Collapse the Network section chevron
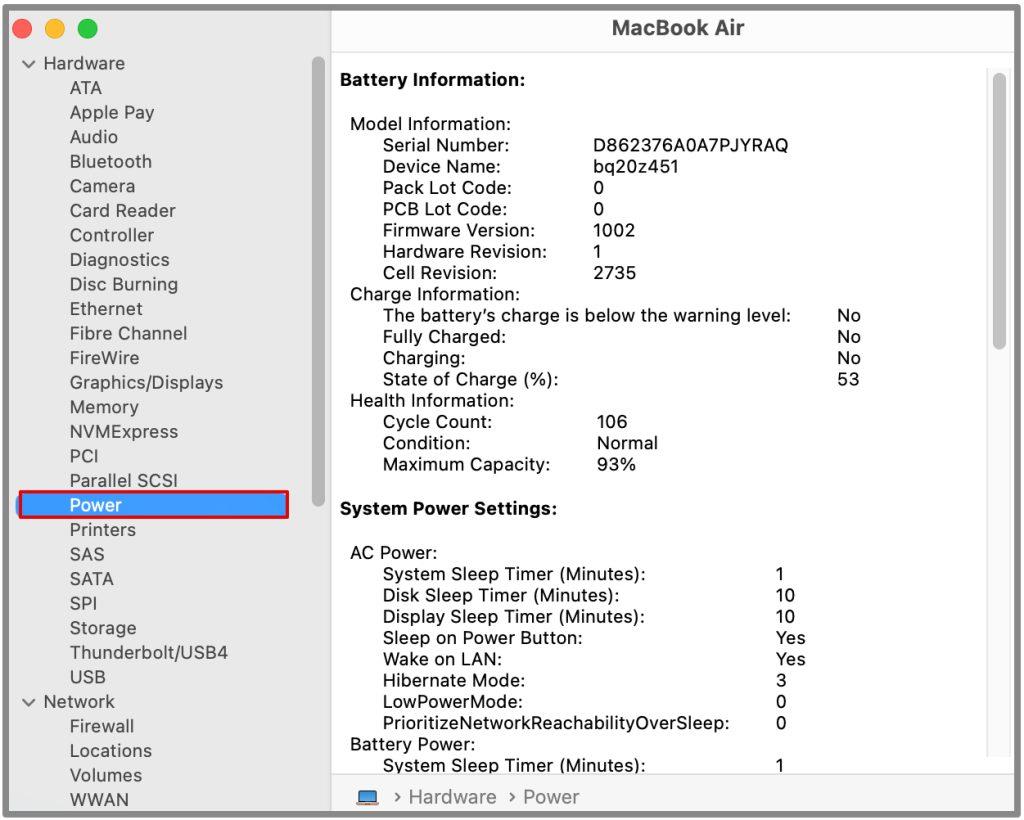Image resolution: width=1024 pixels, height=820 pixels. tap(29, 702)
